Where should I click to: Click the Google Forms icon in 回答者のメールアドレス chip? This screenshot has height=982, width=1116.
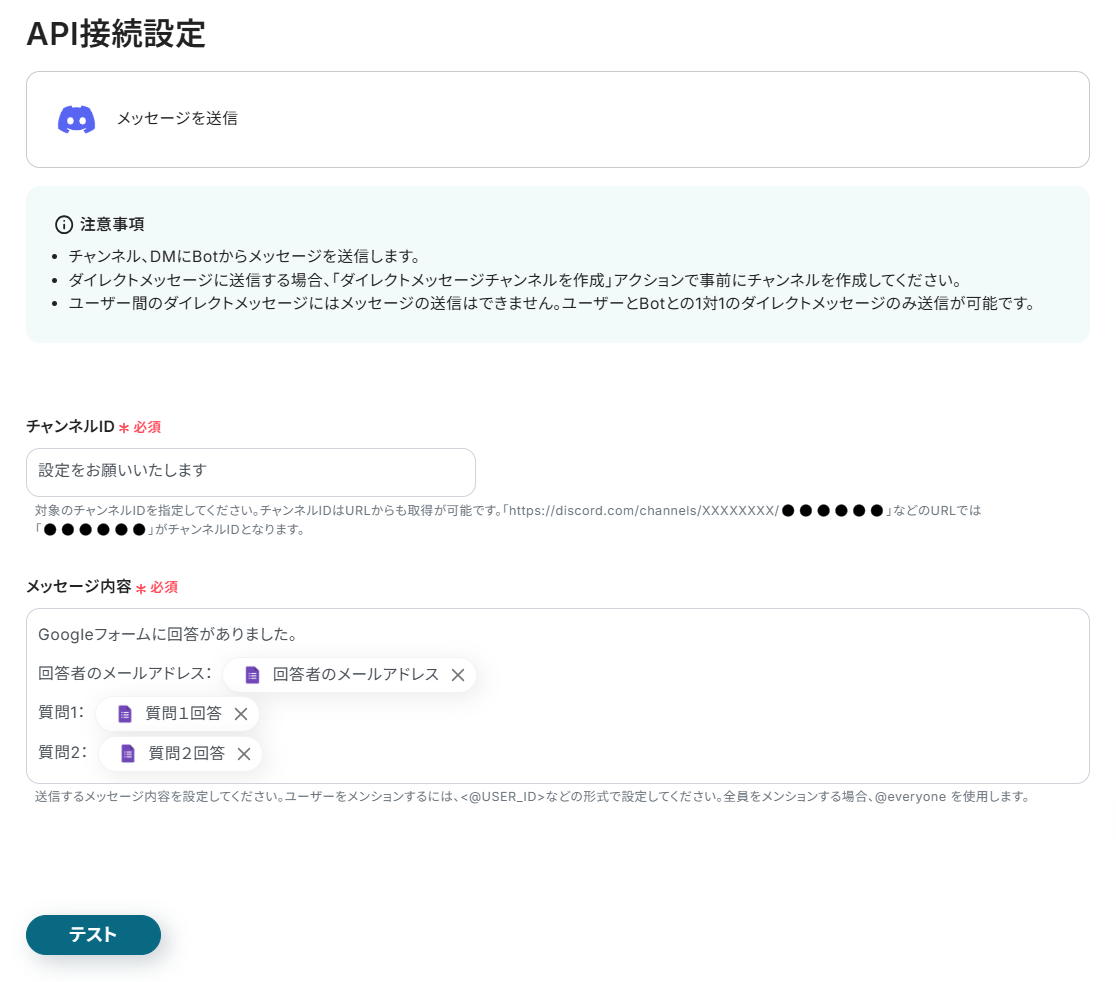coord(252,675)
